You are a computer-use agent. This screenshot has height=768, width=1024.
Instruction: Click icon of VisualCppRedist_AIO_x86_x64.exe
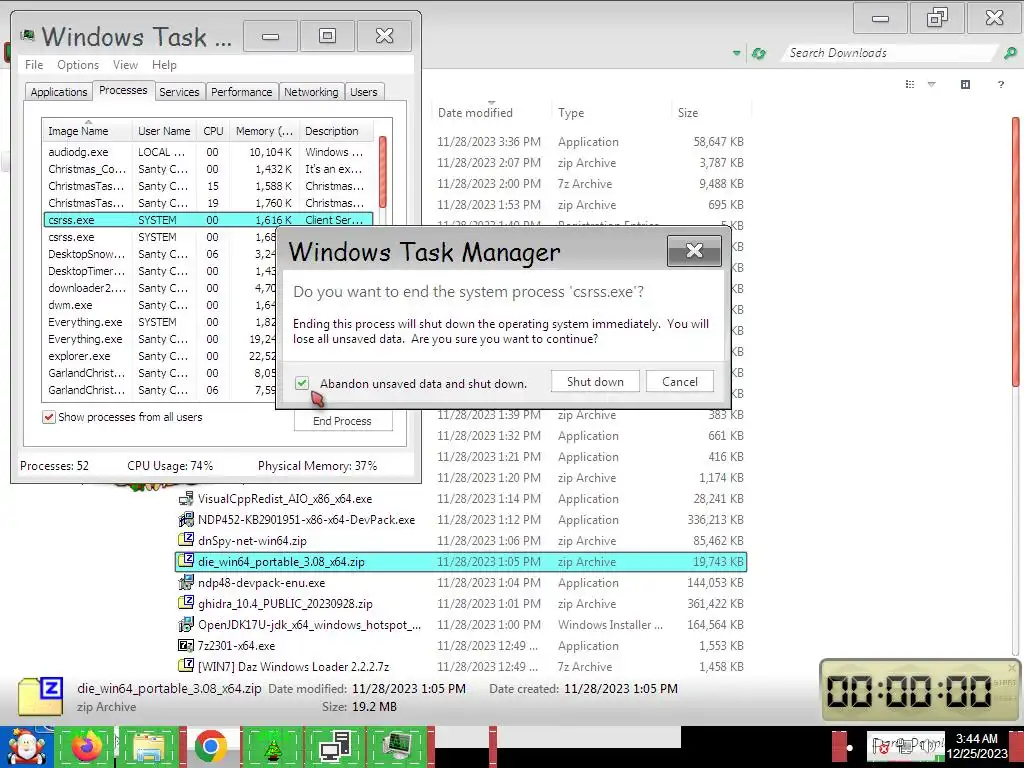[186, 498]
